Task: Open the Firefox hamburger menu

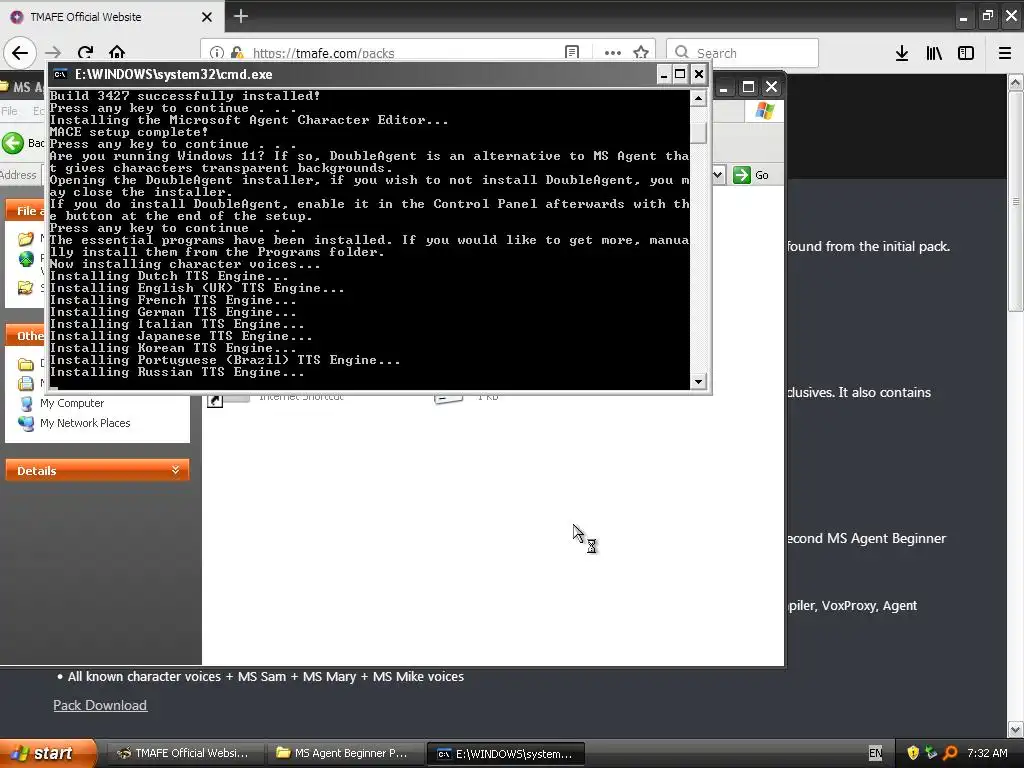Action: coord(1005,53)
